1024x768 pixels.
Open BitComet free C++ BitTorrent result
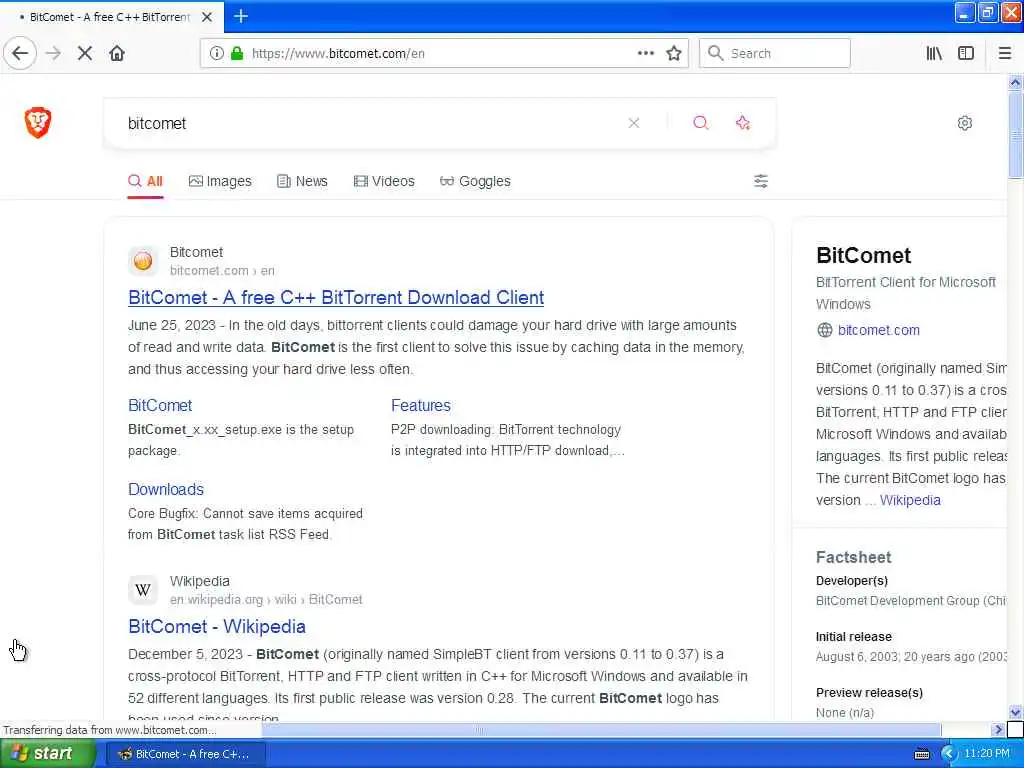(336, 297)
